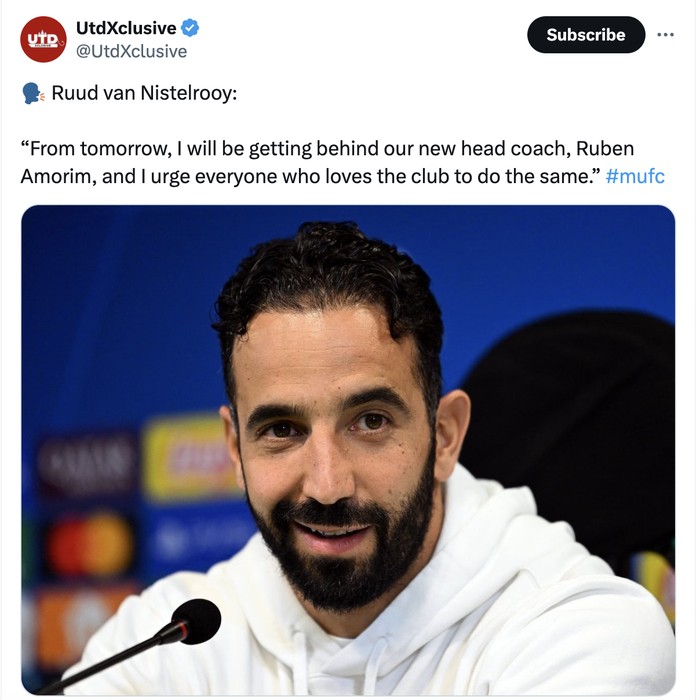This screenshot has height=700, width=700.
Task: Click the Subscribe button
Action: tap(586, 35)
